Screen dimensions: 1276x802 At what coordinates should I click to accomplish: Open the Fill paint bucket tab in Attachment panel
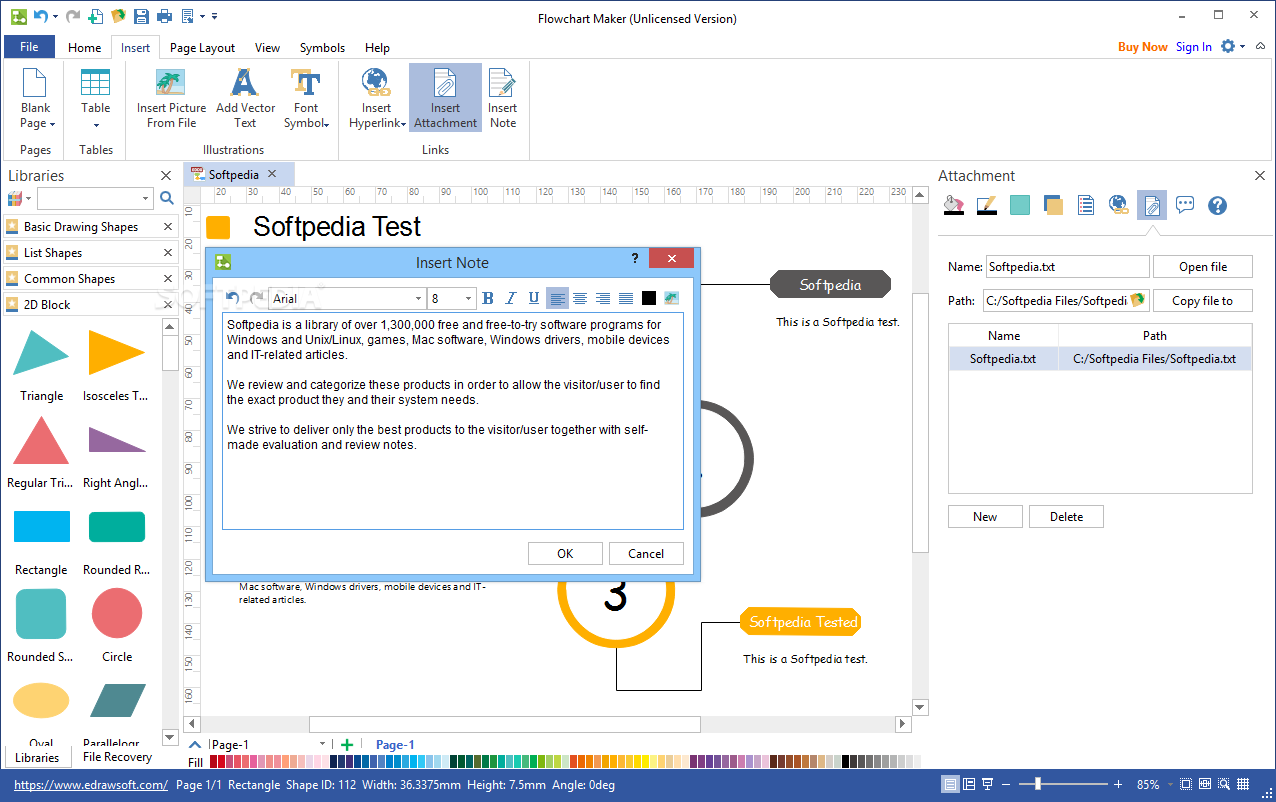[x=954, y=206]
